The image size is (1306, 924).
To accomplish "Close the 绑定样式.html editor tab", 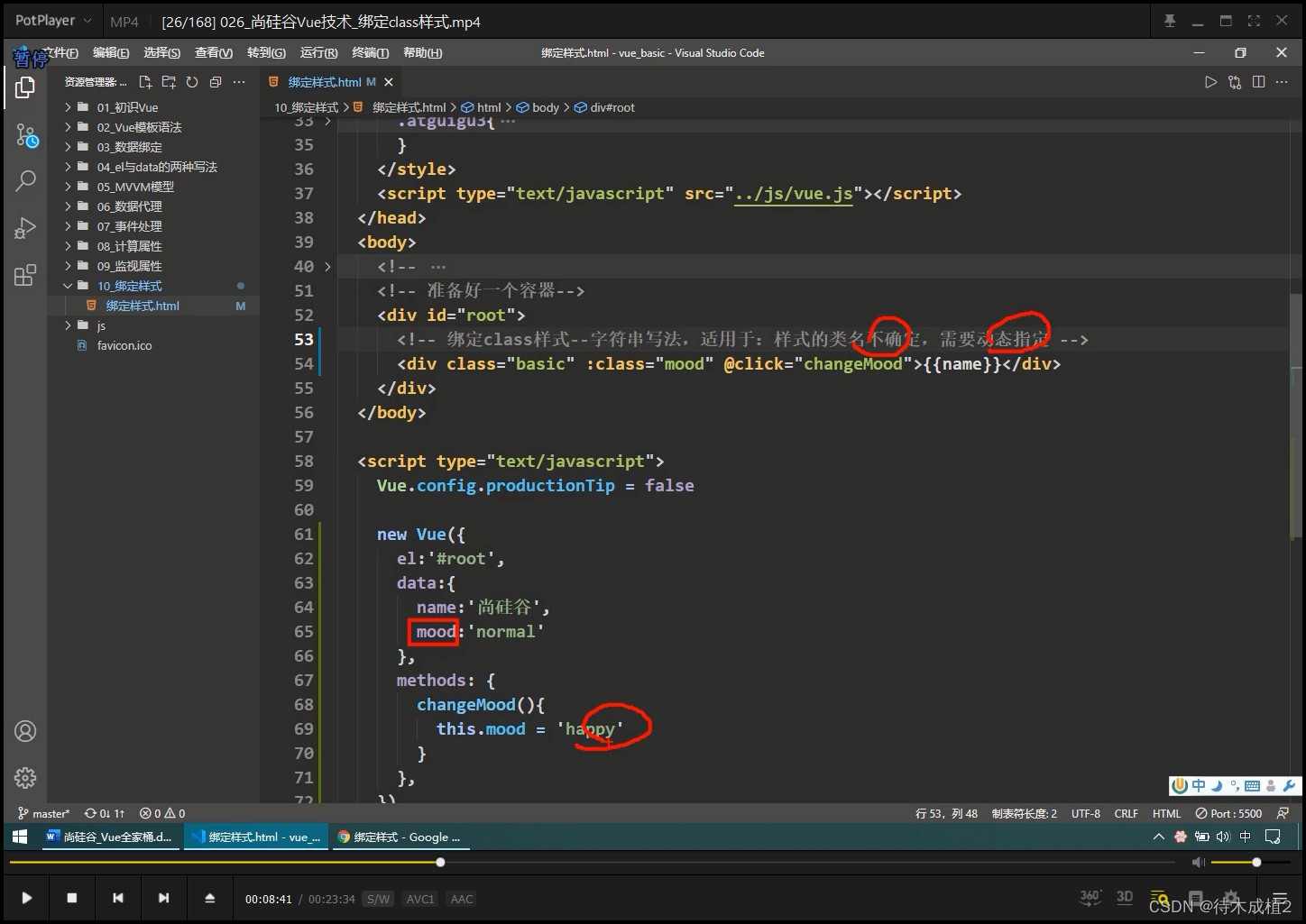I will (389, 82).
